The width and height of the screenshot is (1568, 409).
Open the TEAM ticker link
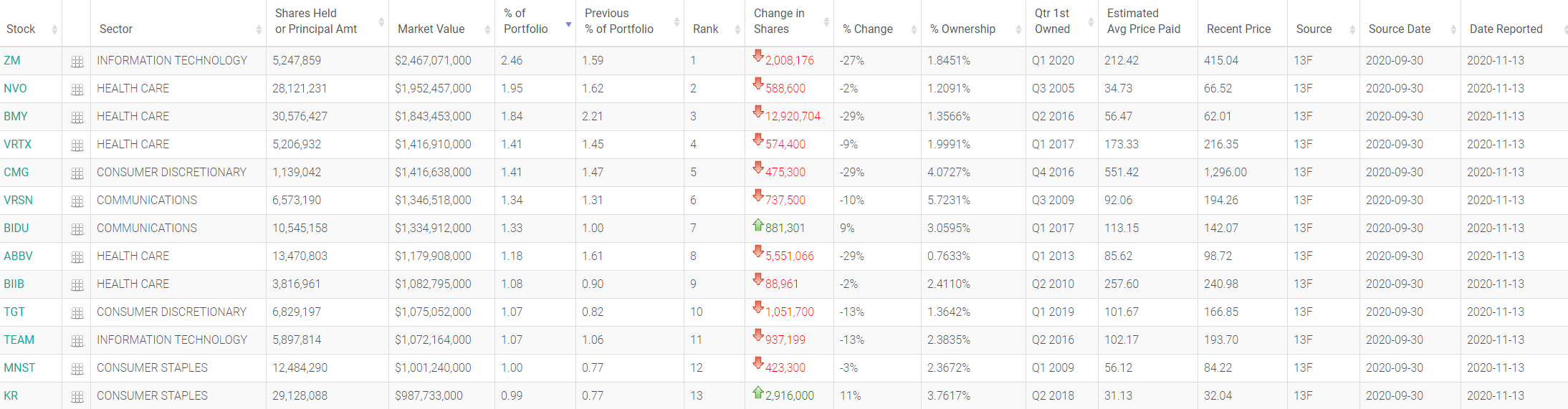point(19,340)
